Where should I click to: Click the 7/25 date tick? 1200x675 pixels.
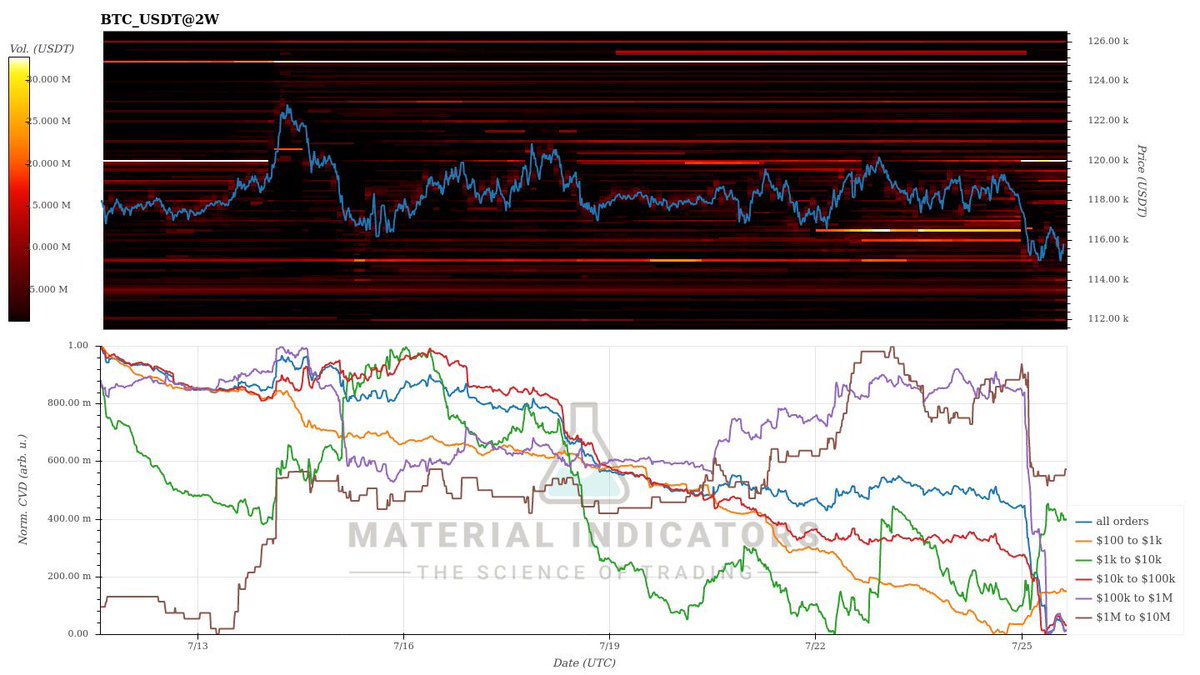click(x=1021, y=647)
